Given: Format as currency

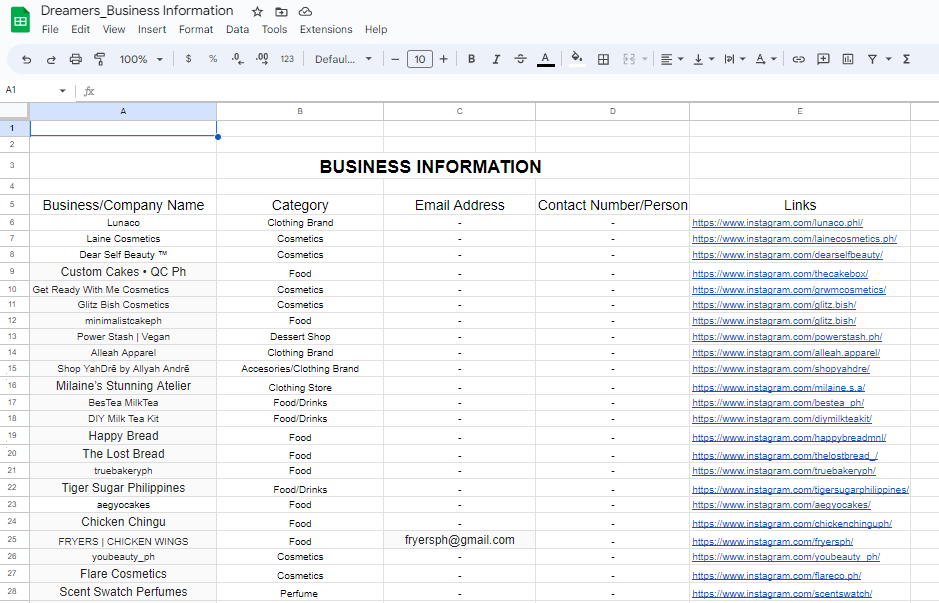Looking at the screenshot, I should click(189, 59).
